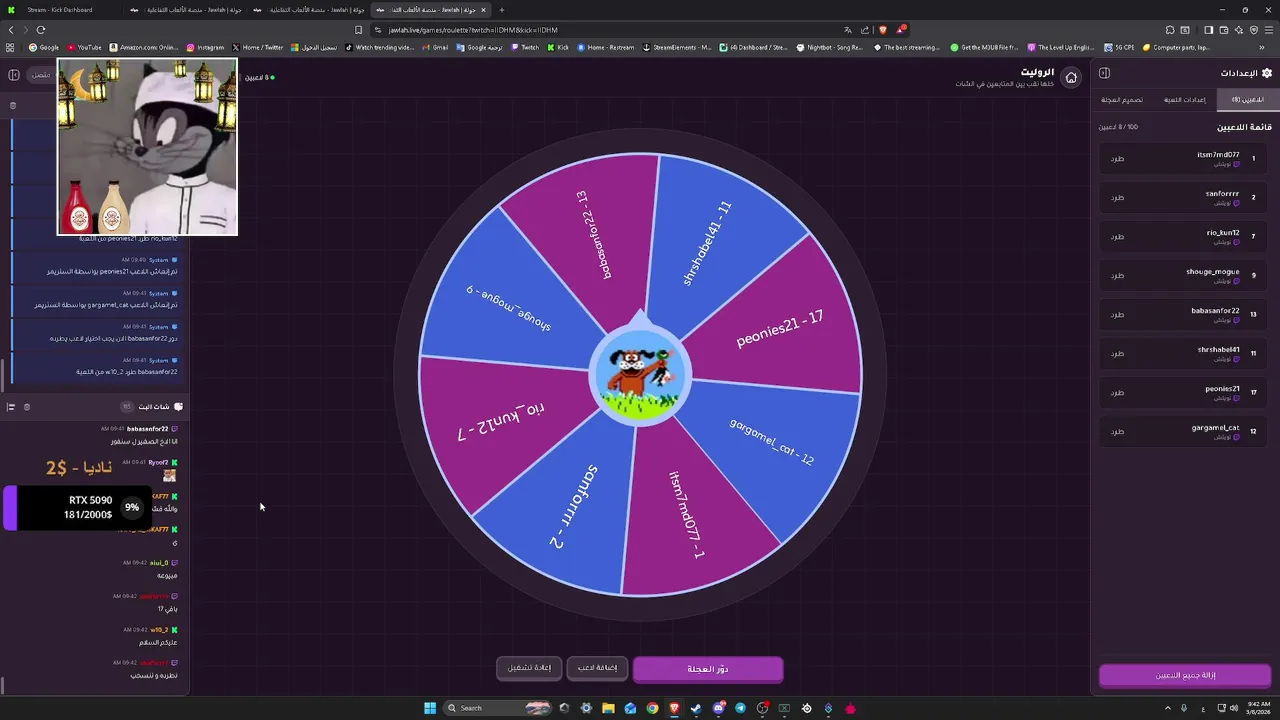Click babasanfor22 username in chat
This screenshot has width=1280, height=720.
[x=147, y=429]
